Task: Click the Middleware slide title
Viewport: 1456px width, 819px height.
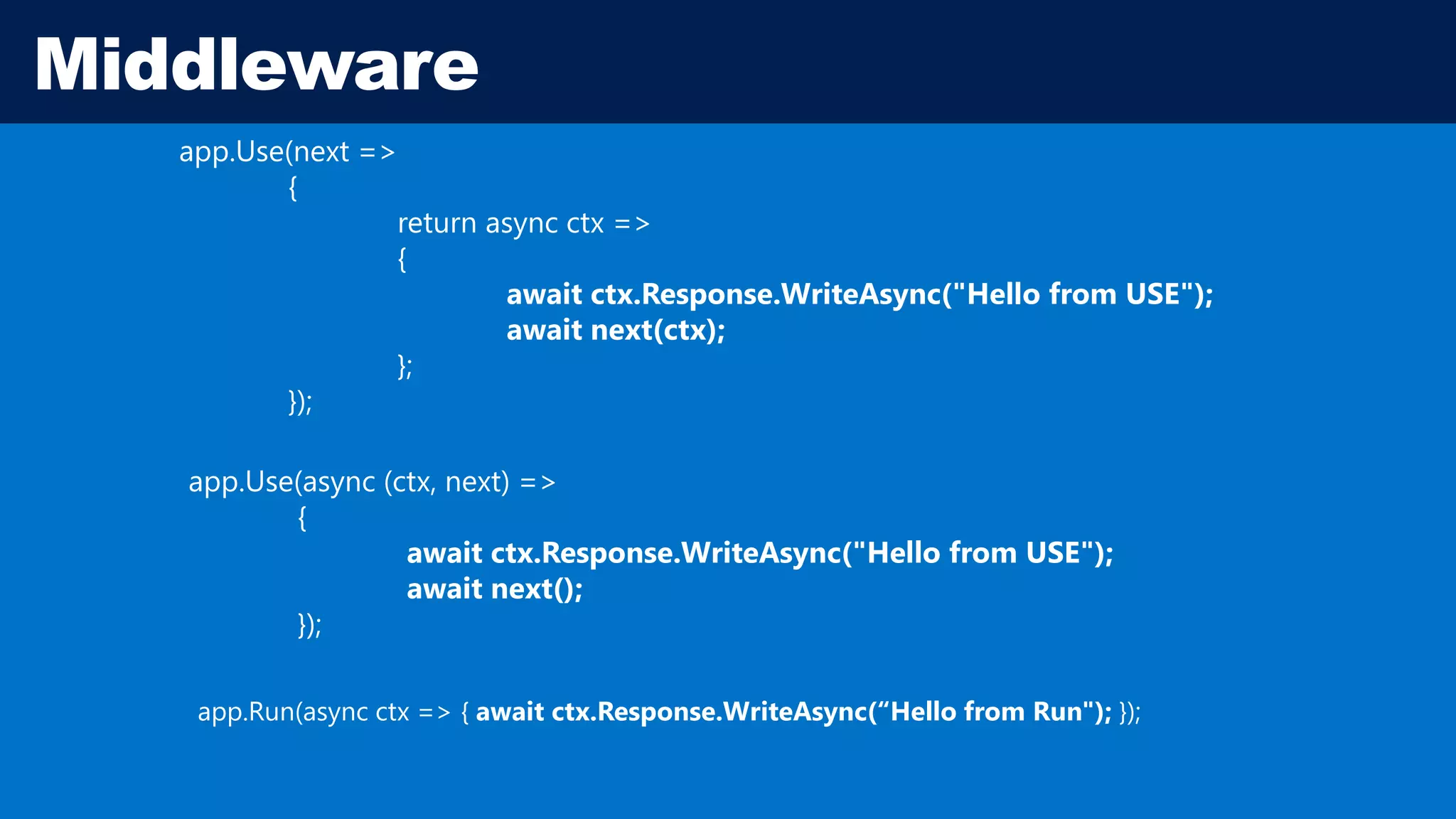Action: pyautogui.click(x=256, y=64)
